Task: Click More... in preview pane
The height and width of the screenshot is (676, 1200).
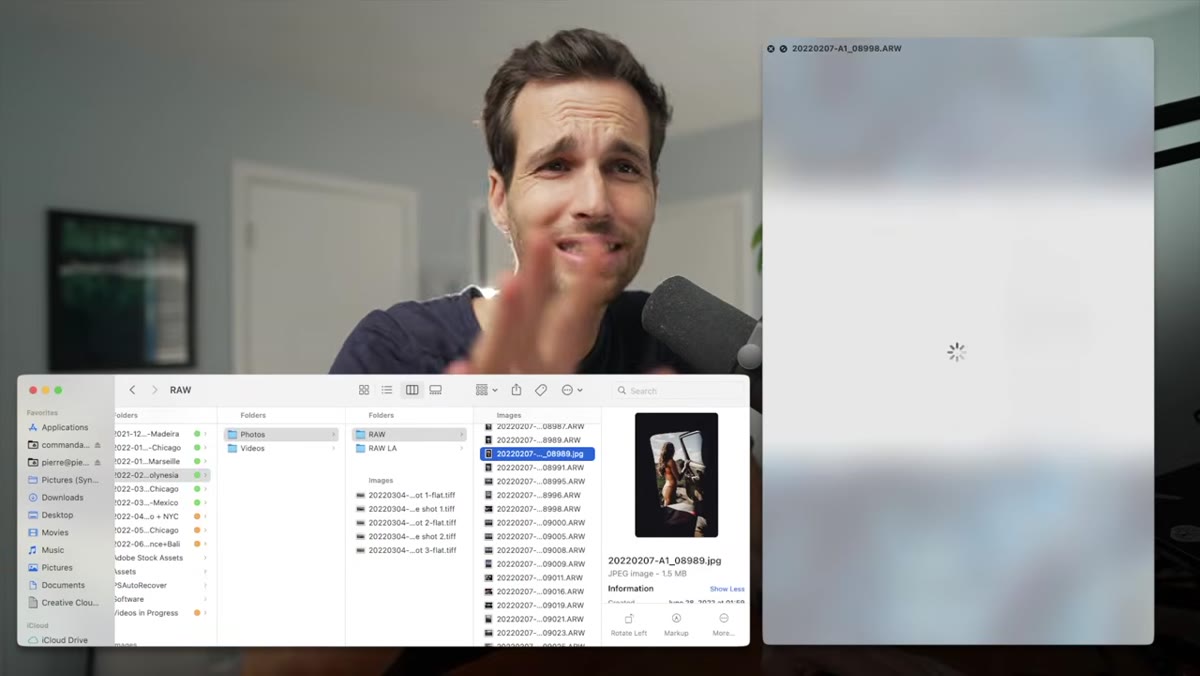Action: tap(723, 625)
